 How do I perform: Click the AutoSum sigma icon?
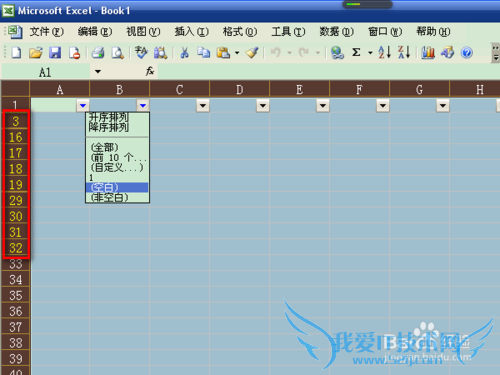(356, 53)
